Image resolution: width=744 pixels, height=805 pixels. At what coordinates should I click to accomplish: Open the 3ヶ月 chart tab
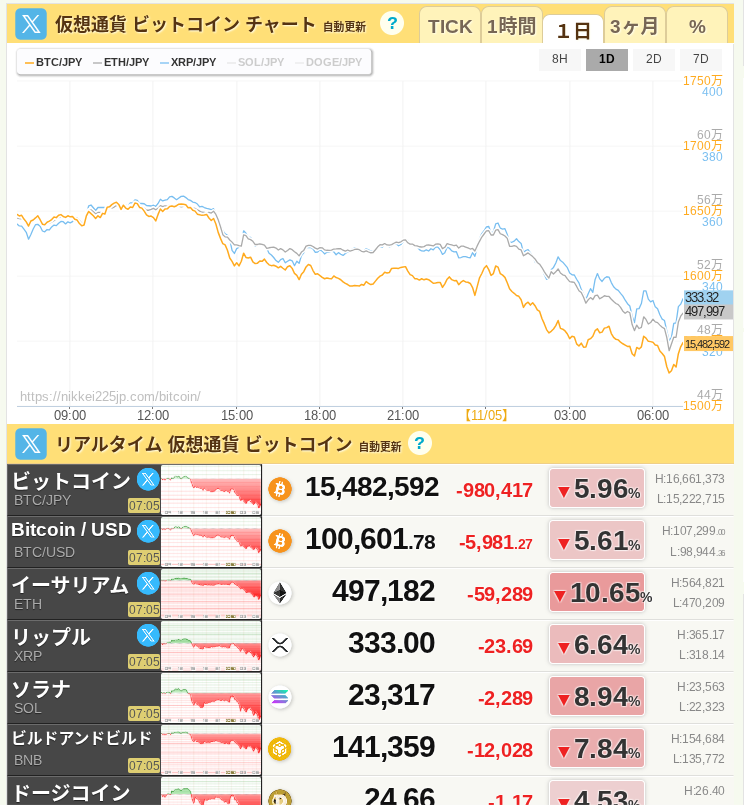tap(634, 26)
